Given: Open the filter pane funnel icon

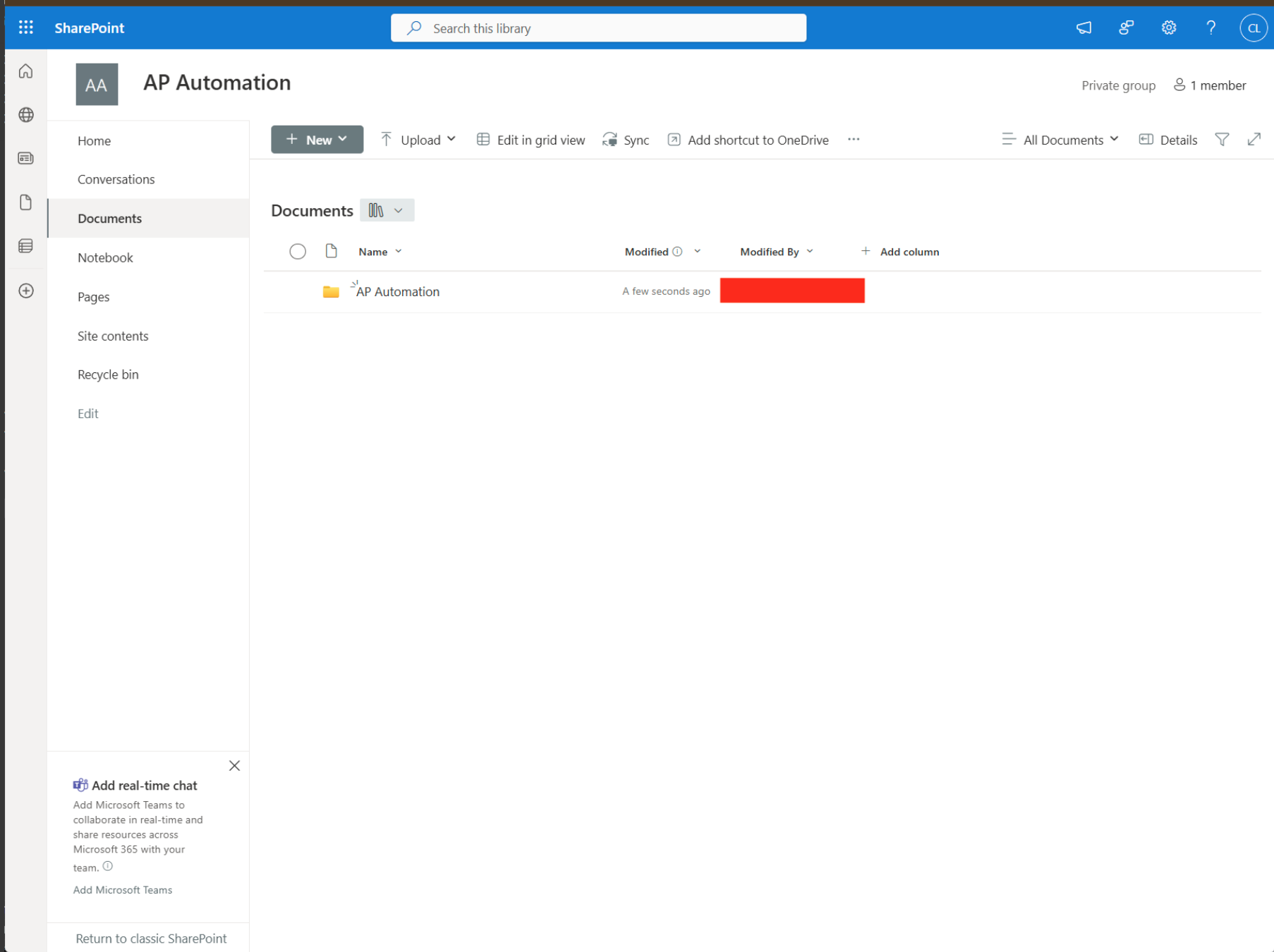Looking at the screenshot, I should tap(1222, 140).
